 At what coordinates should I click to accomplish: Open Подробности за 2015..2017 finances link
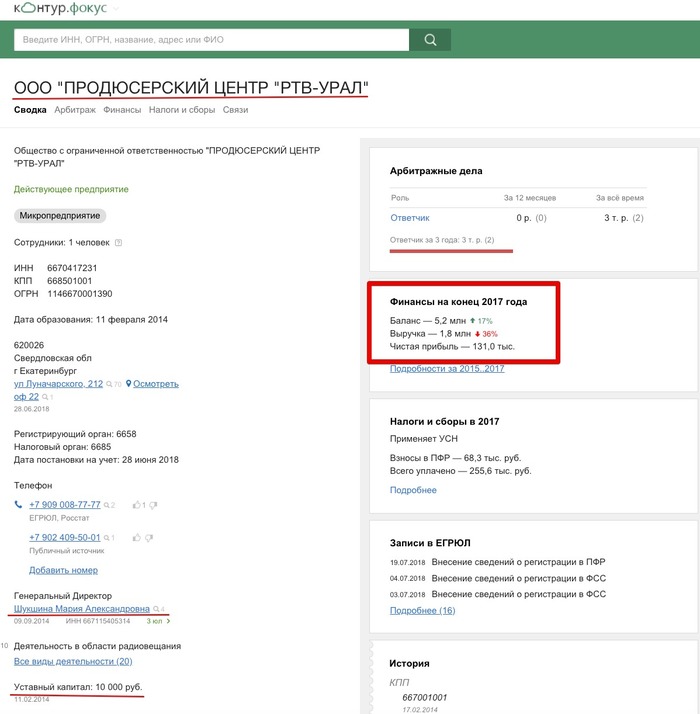[x=447, y=369]
